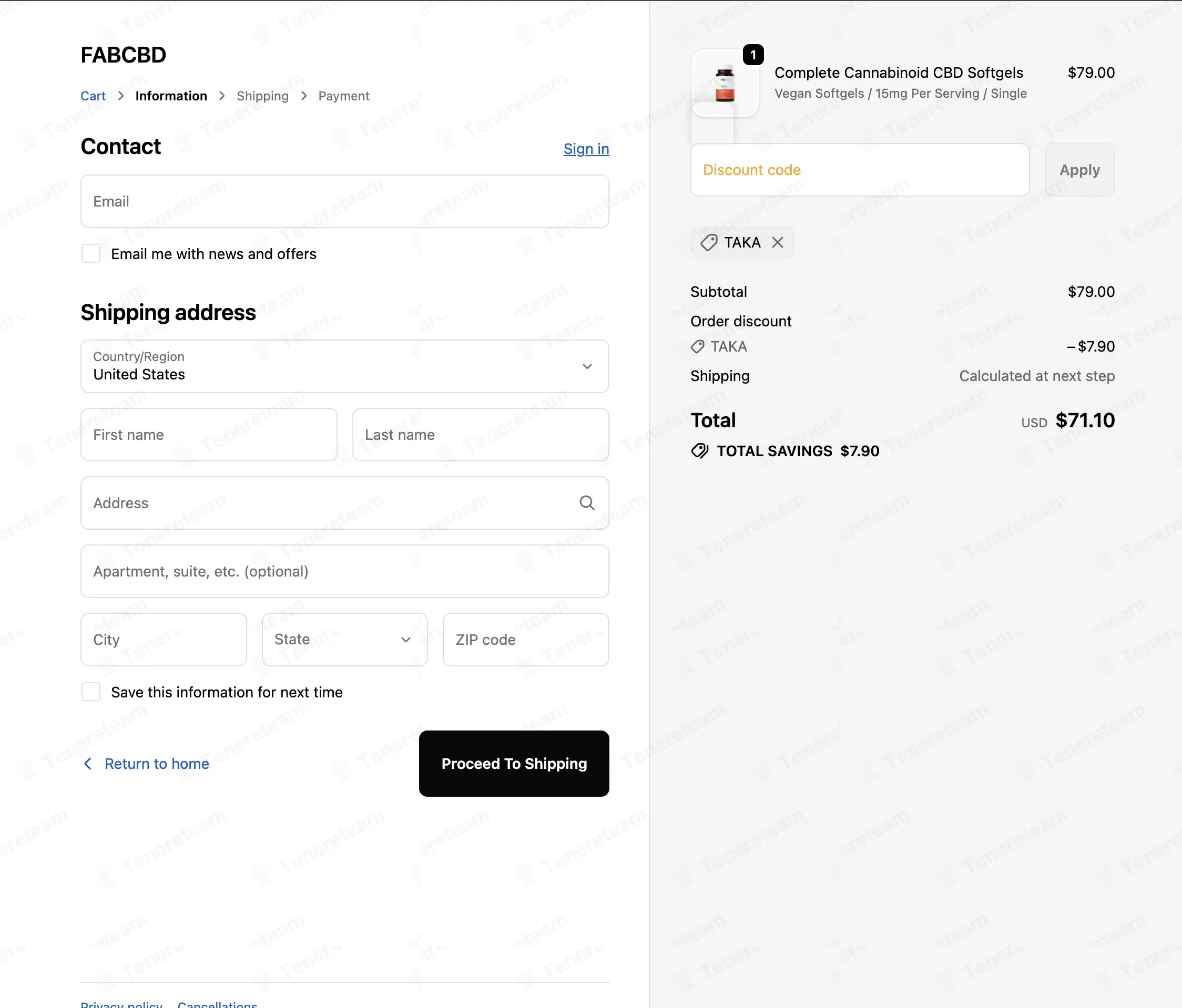Click Proceed To Shipping button

[x=514, y=764]
